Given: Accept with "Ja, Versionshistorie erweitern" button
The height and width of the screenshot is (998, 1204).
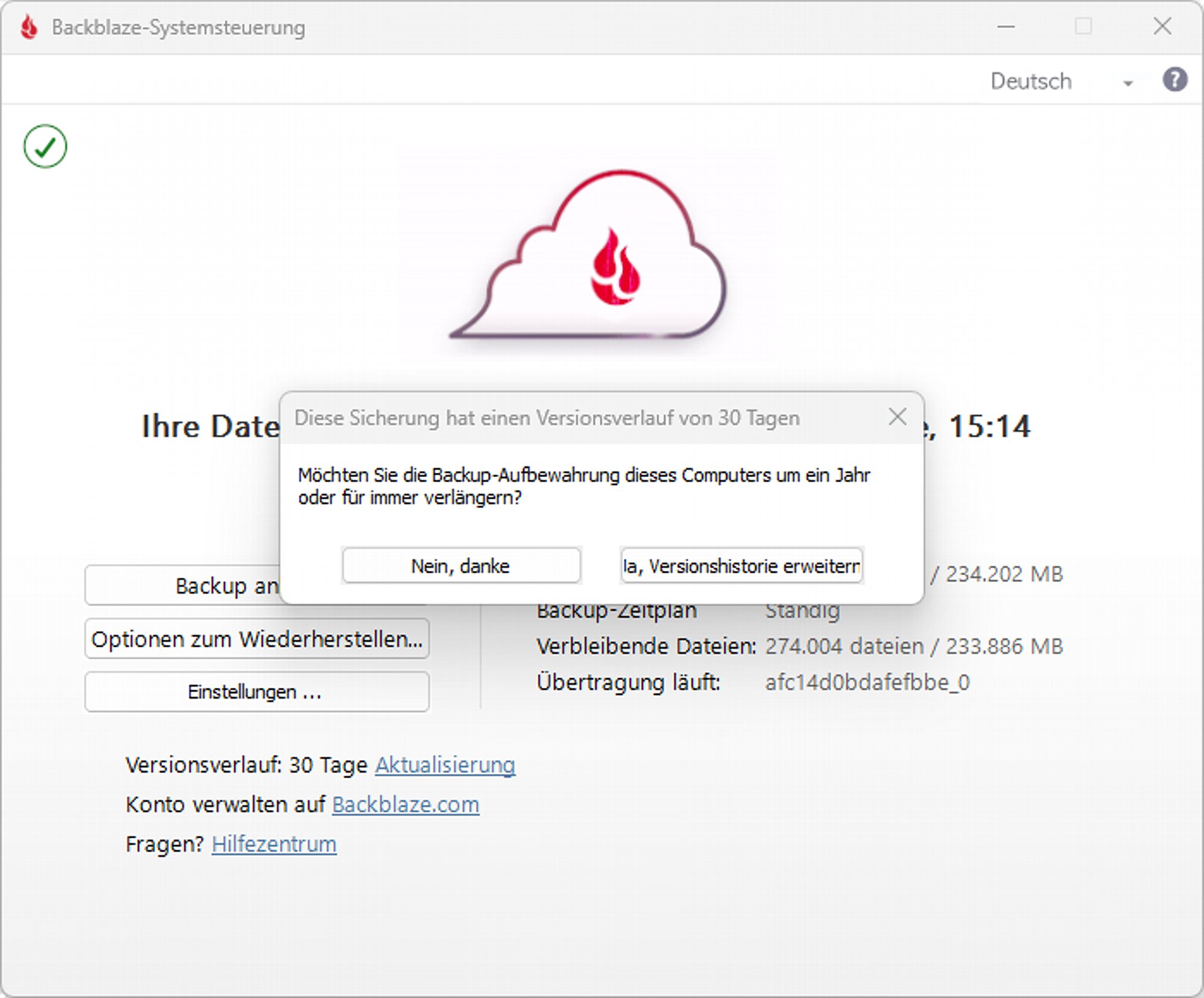Looking at the screenshot, I should [x=742, y=566].
